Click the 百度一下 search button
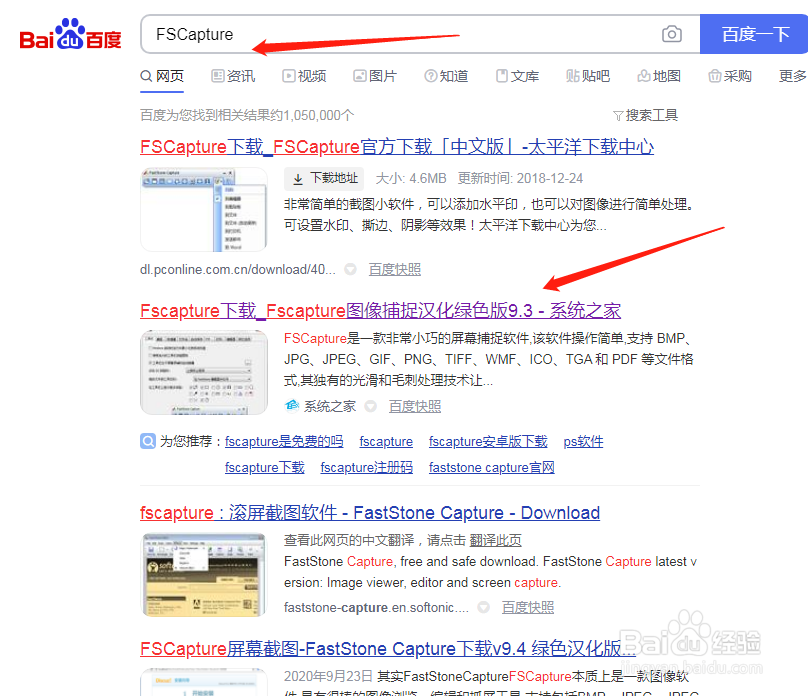 [x=754, y=35]
